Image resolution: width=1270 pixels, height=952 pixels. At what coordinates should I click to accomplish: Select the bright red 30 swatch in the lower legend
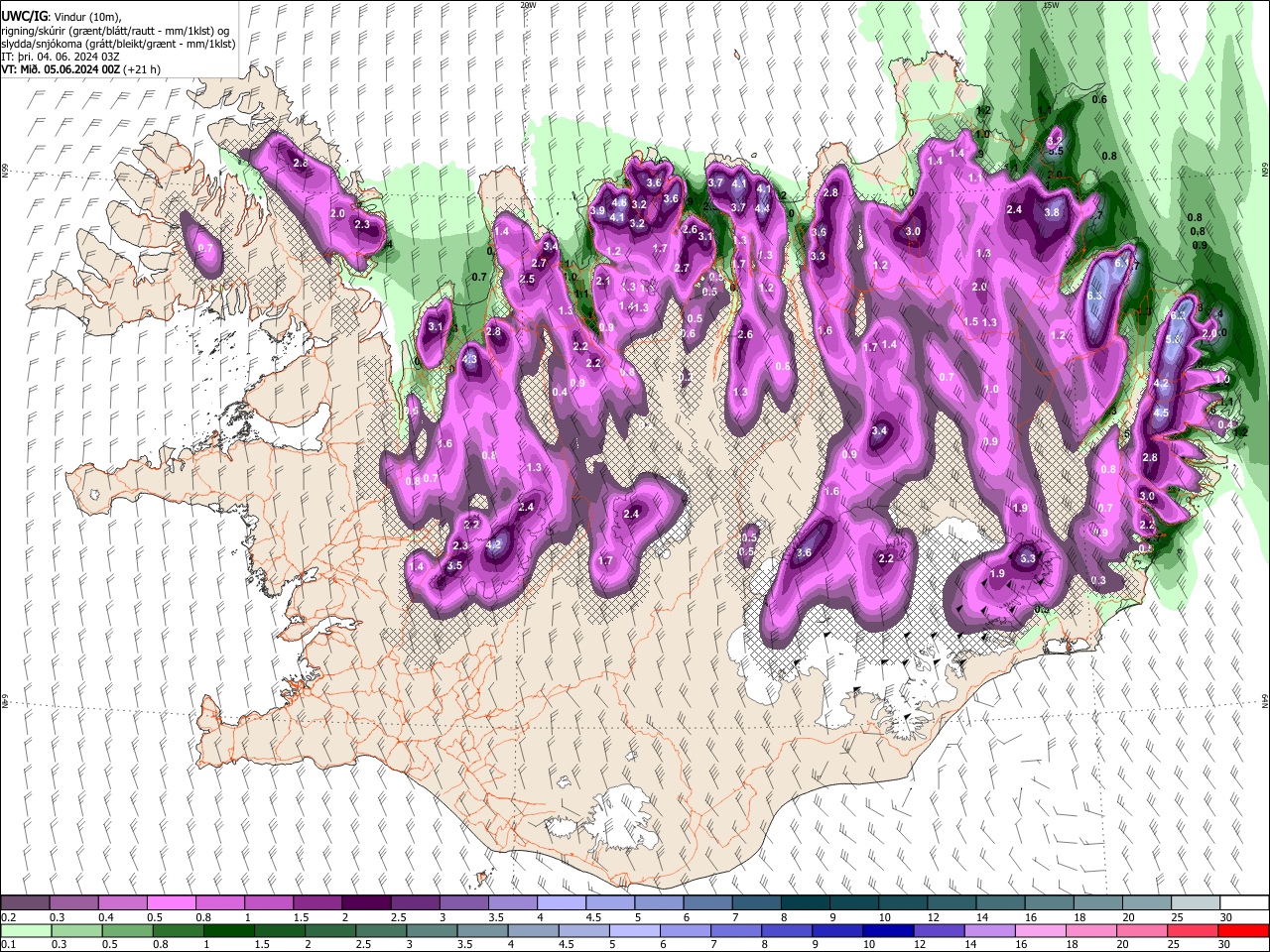click(x=1243, y=930)
